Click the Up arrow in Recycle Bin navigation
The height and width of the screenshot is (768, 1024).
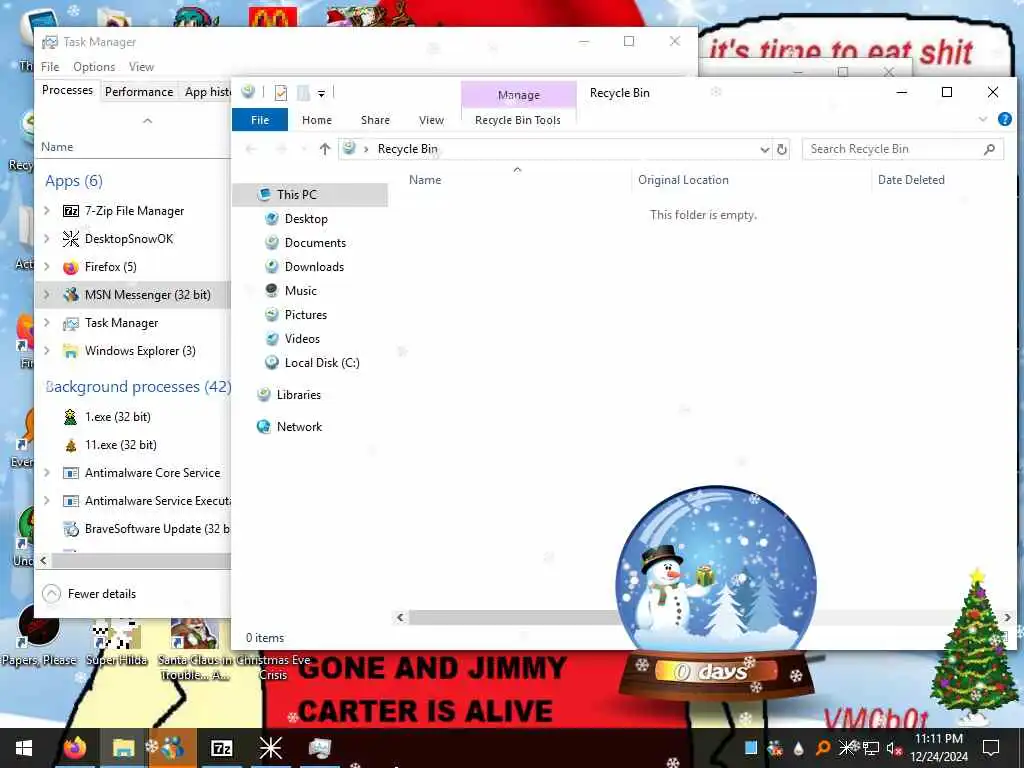325,149
